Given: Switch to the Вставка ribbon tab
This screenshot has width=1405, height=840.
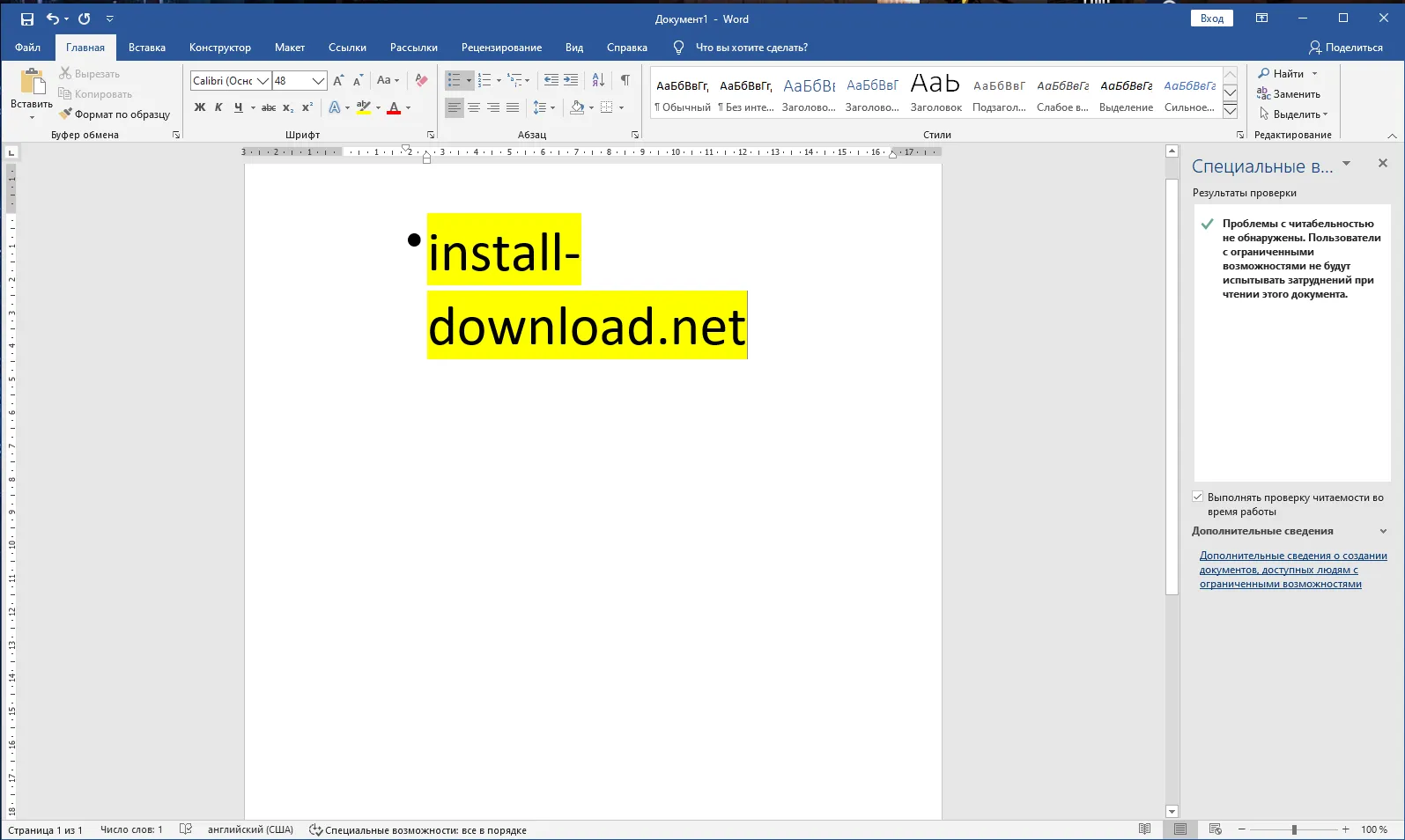Looking at the screenshot, I should pyautogui.click(x=147, y=48).
